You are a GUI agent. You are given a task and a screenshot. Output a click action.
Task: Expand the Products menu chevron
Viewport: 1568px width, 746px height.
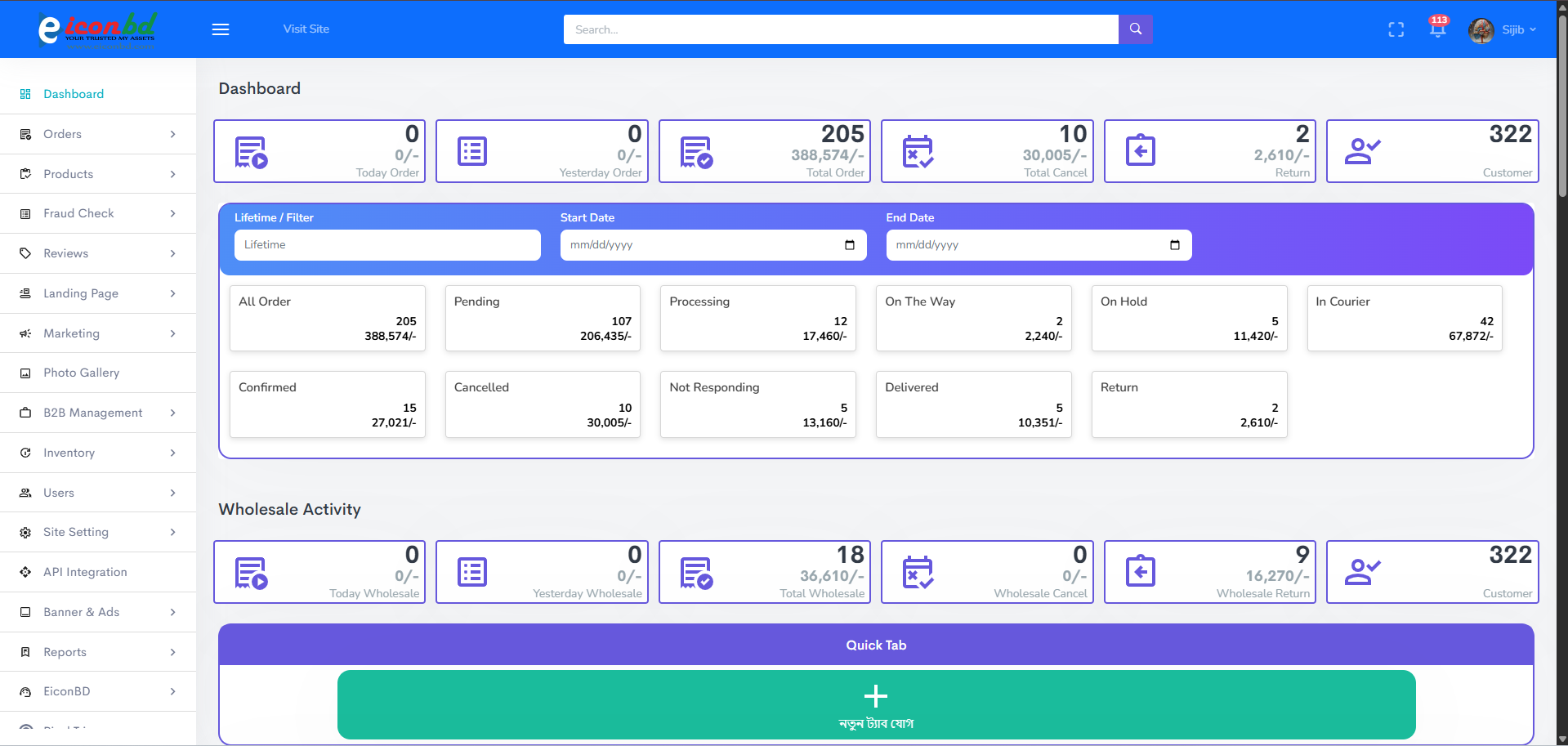click(x=172, y=174)
